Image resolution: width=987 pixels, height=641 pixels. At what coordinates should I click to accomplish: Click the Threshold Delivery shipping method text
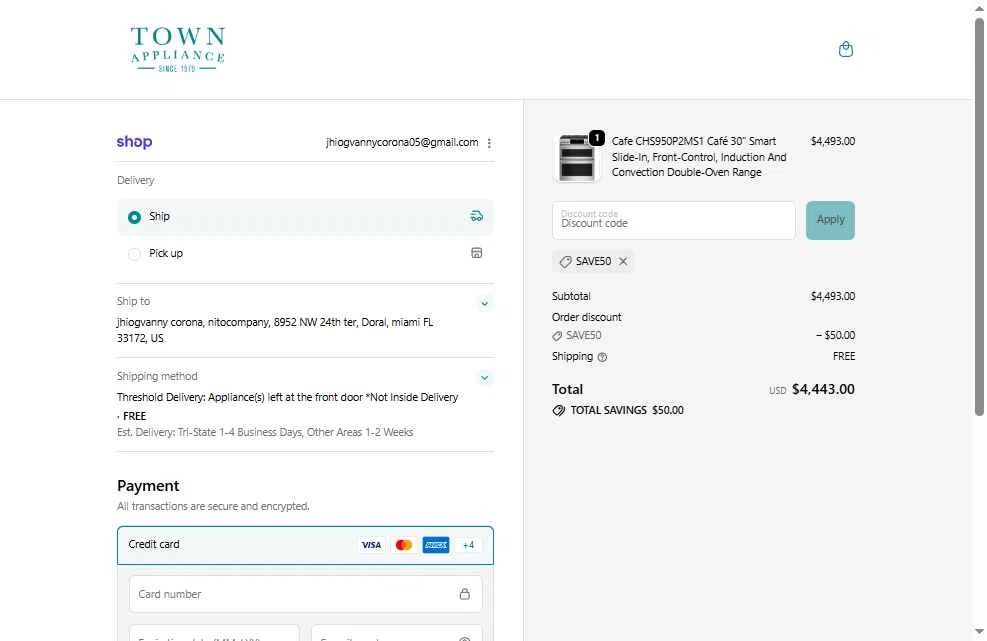coord(287,397)
